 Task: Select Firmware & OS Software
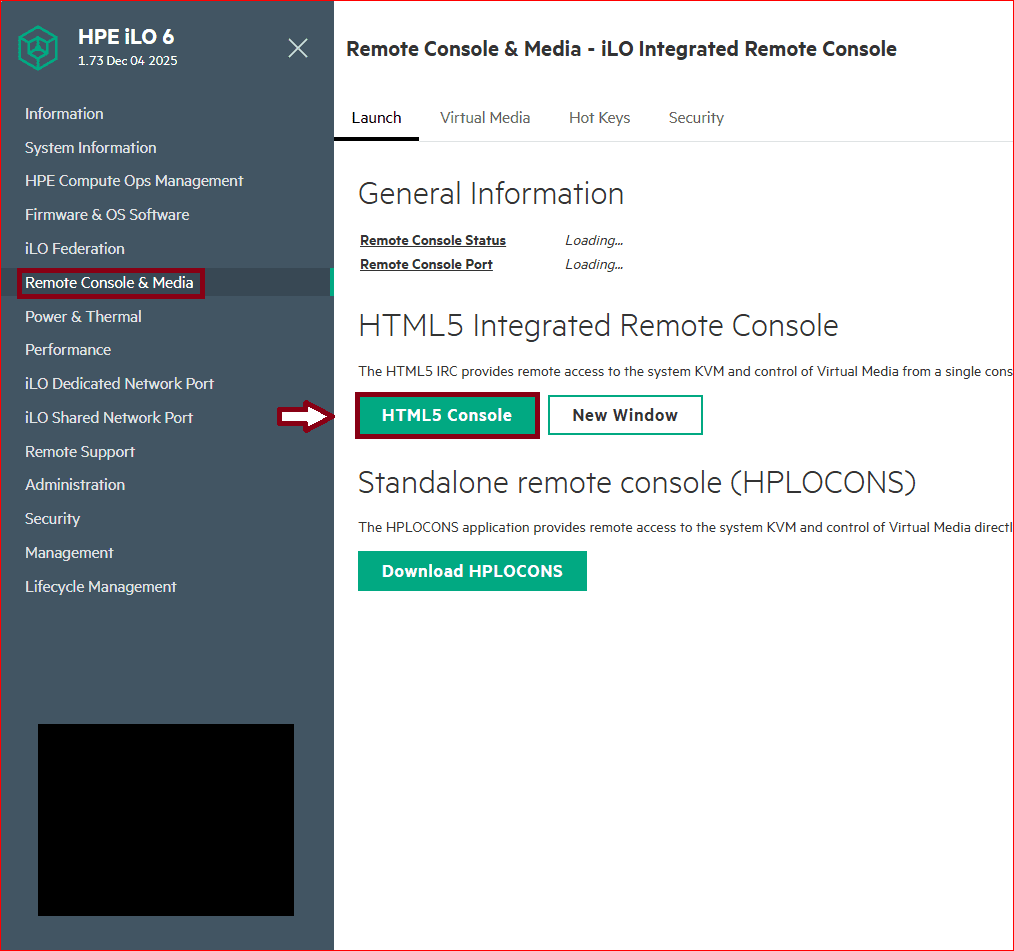pos(107,215)
